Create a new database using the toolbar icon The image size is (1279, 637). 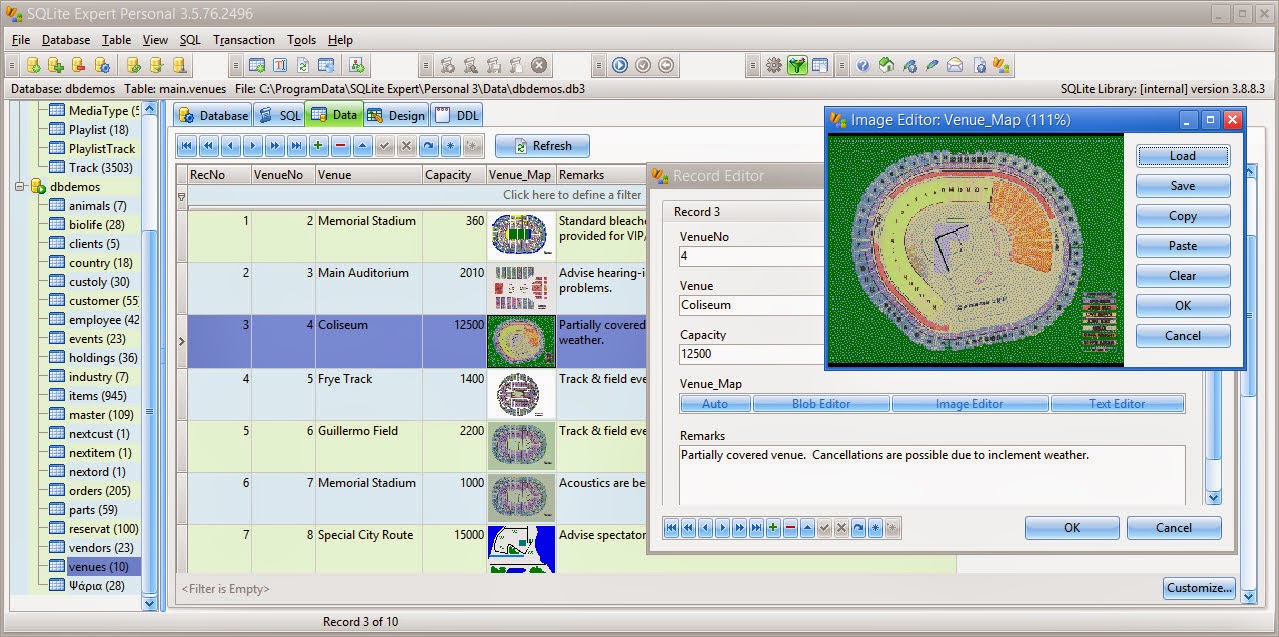coord(33,64)
